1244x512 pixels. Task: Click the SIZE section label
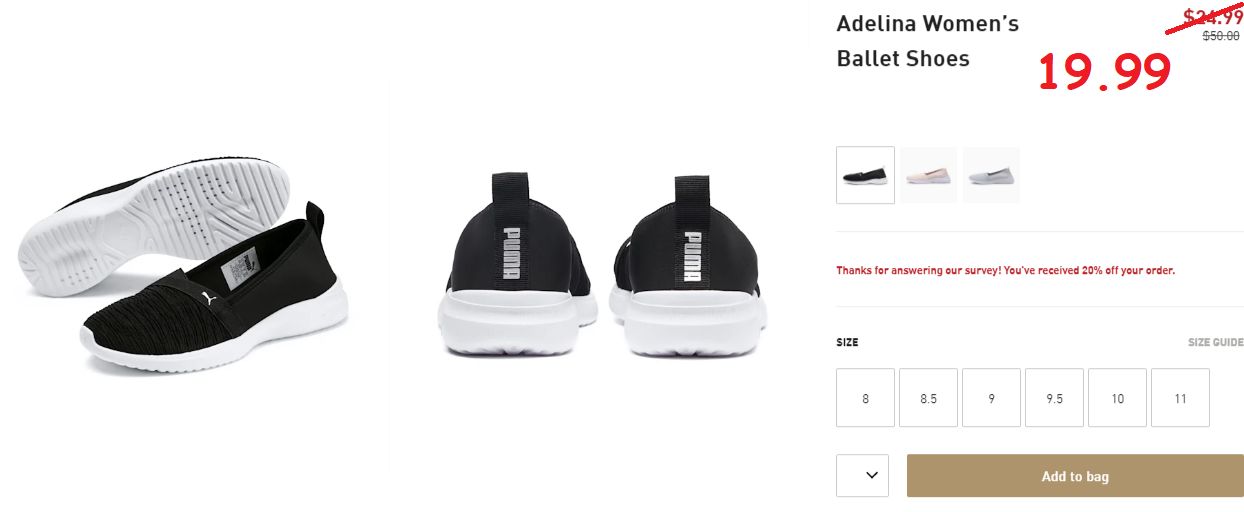point(847,342)
